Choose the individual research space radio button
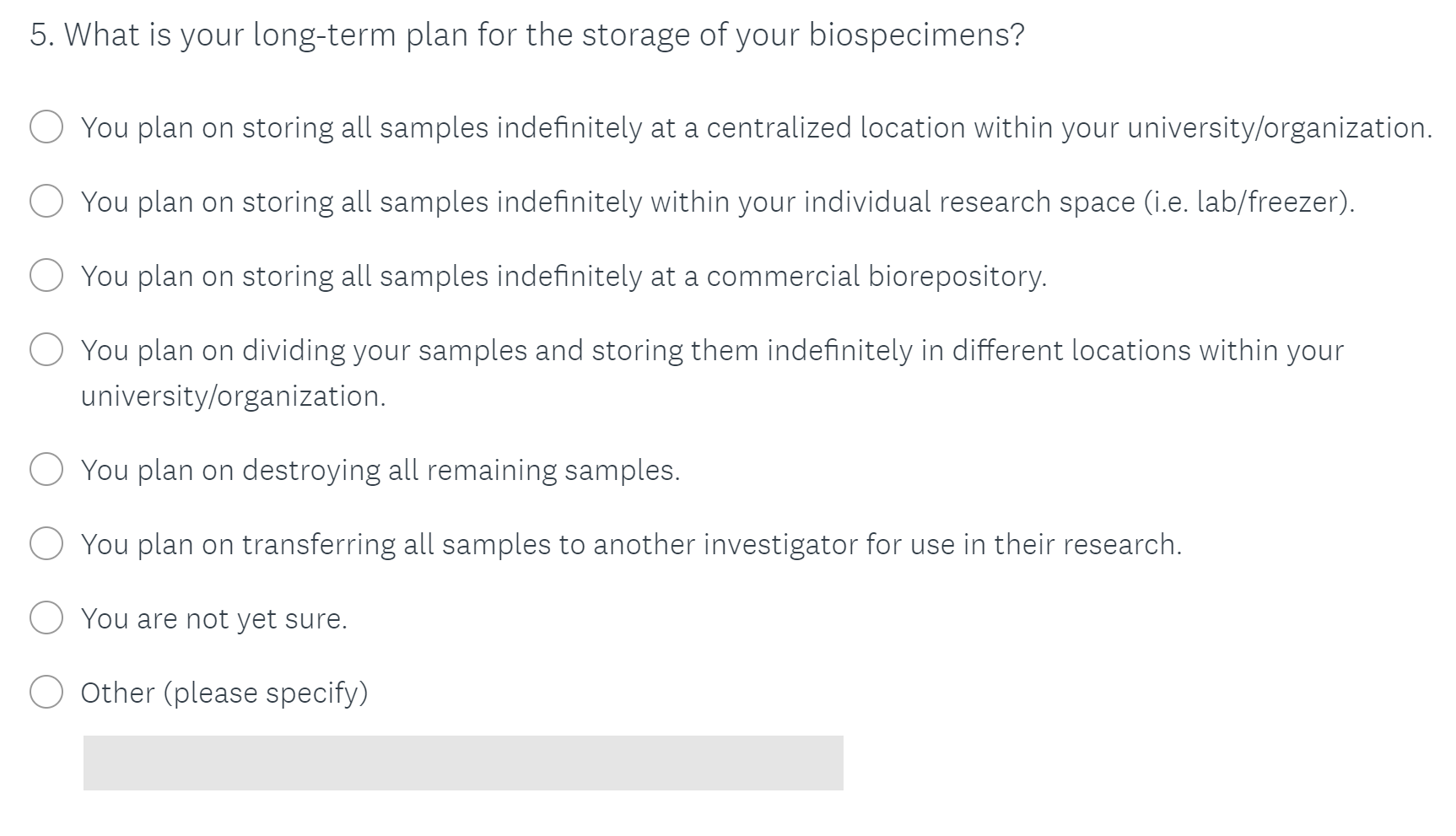1456x836 pixels. click(46, 202)
